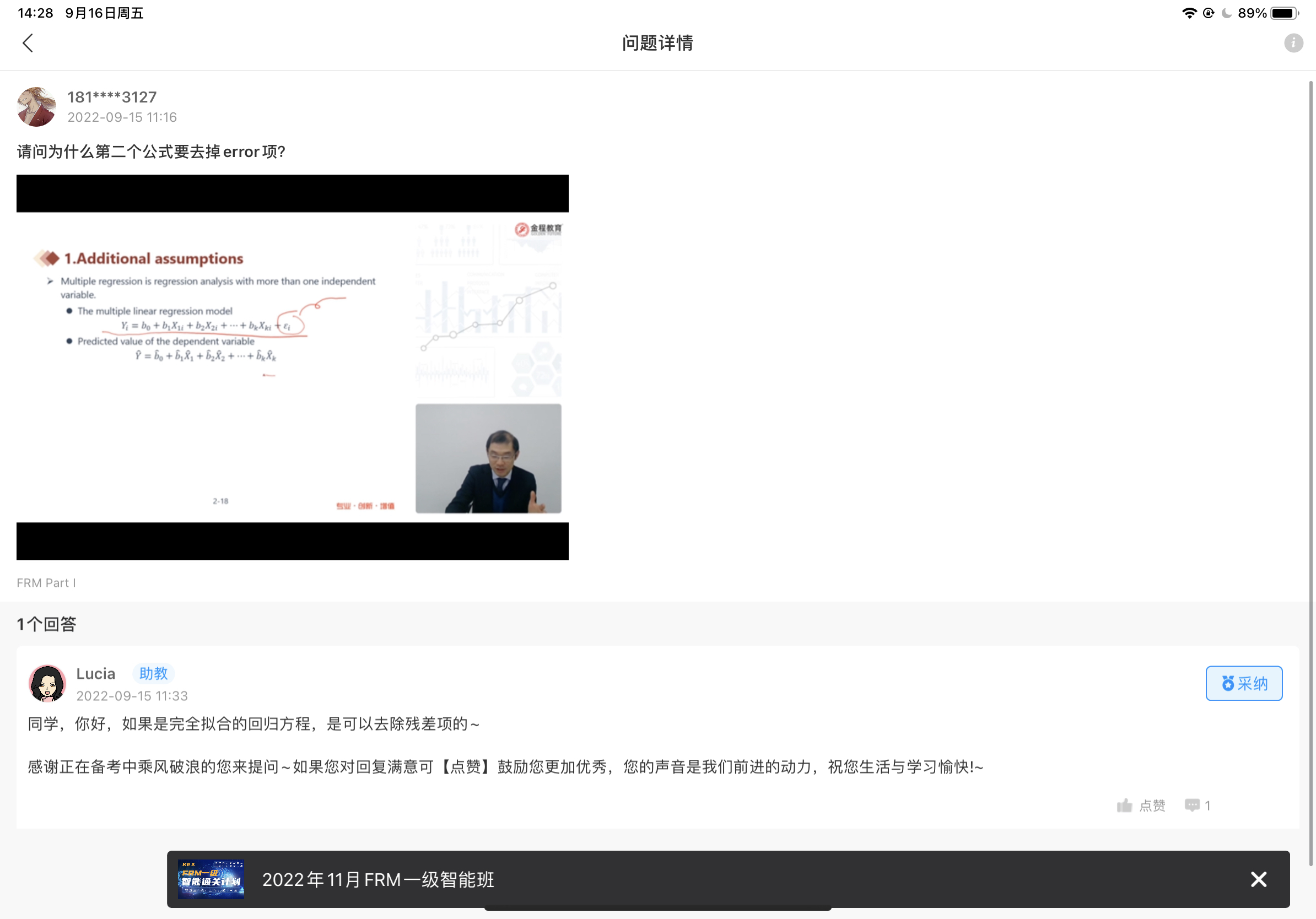Tap the 助教 assistant badge
The image size is (1316, 919).
click(x=153, y=673)
